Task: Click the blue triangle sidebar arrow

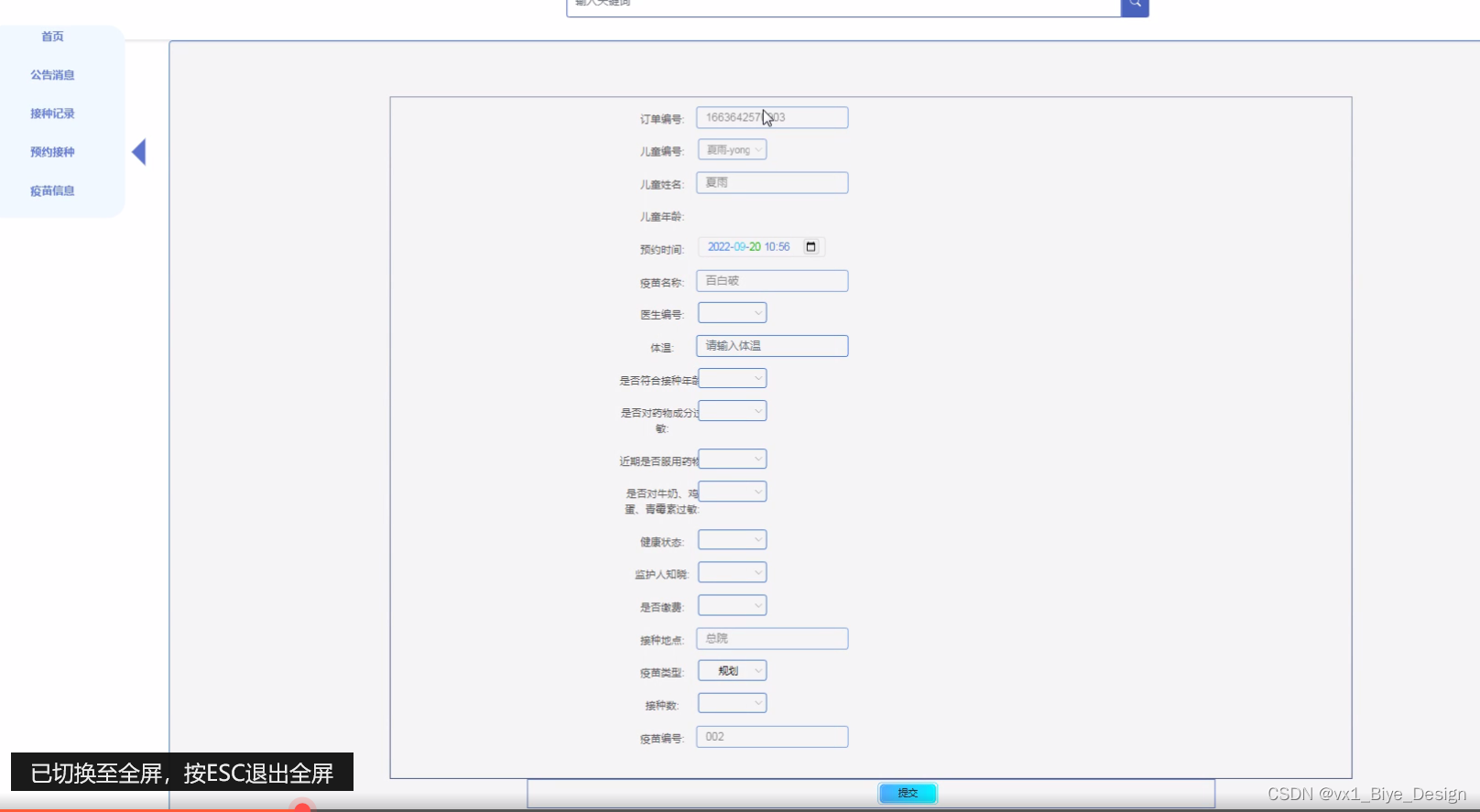Action: [x=139, y=152]
